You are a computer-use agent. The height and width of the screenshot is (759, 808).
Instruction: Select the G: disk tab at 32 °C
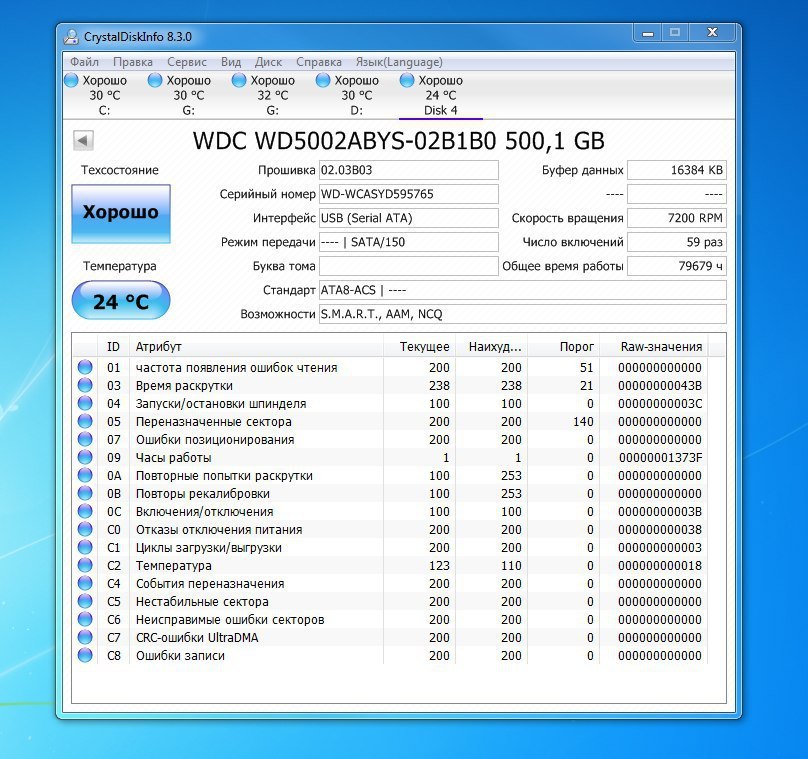point(273,95)
